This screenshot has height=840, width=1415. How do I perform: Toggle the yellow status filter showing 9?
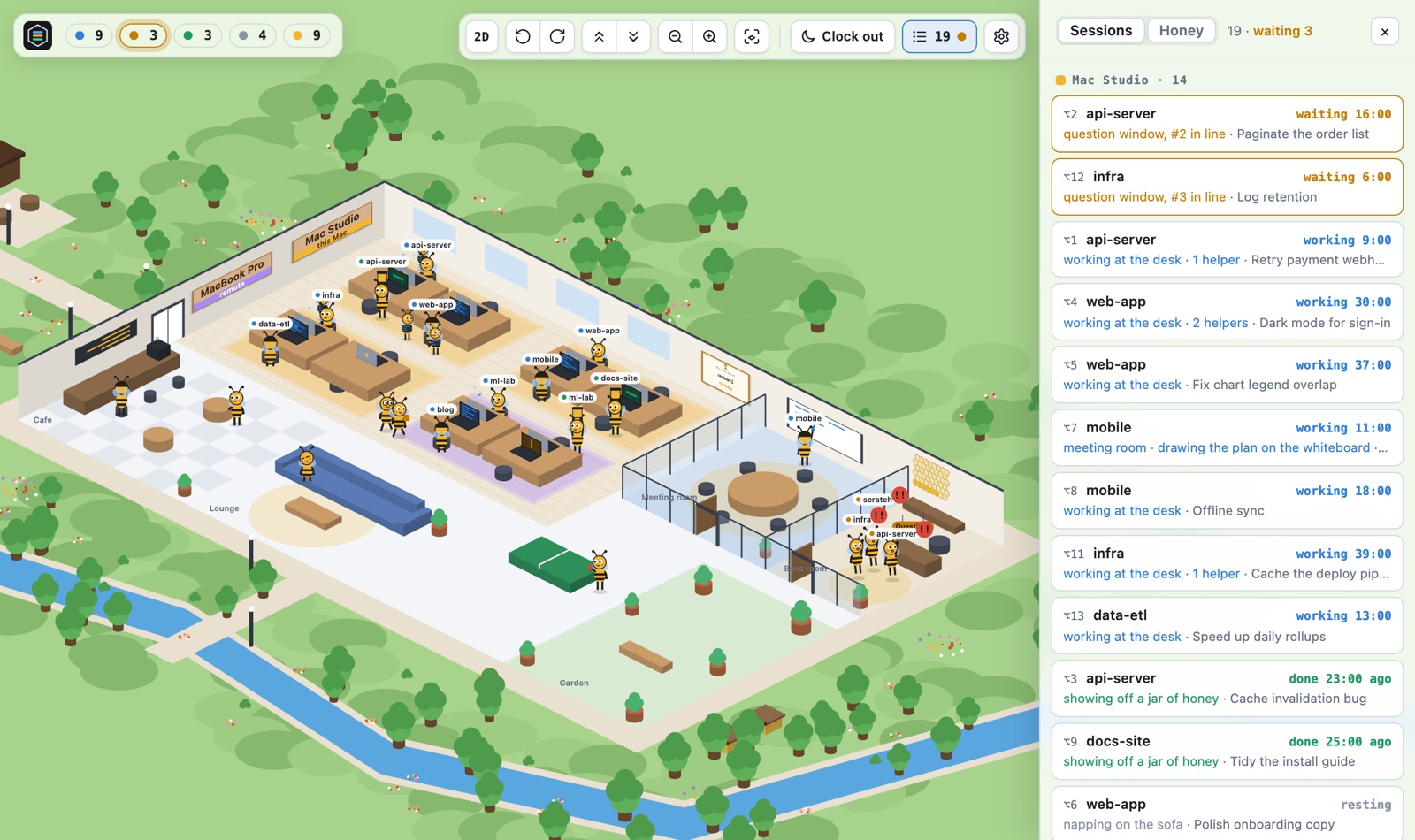(x=307, y=35)
